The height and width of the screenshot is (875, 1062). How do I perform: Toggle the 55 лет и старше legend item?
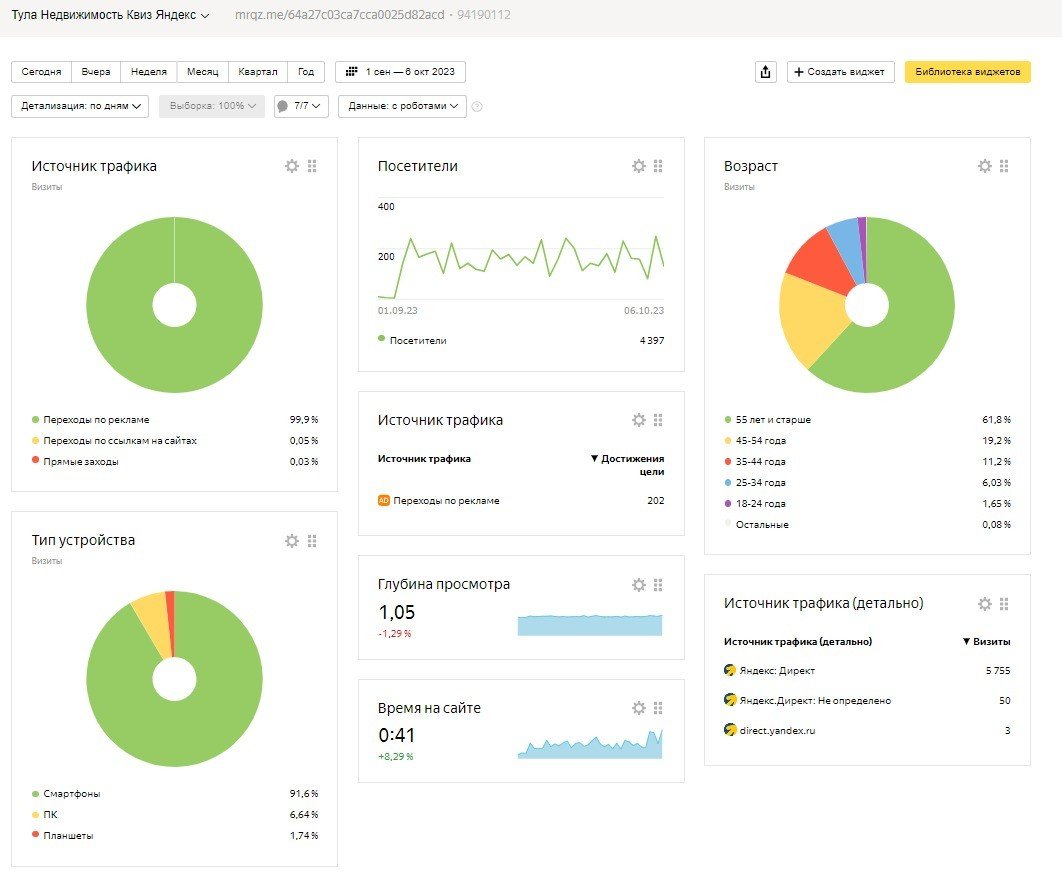772,420
